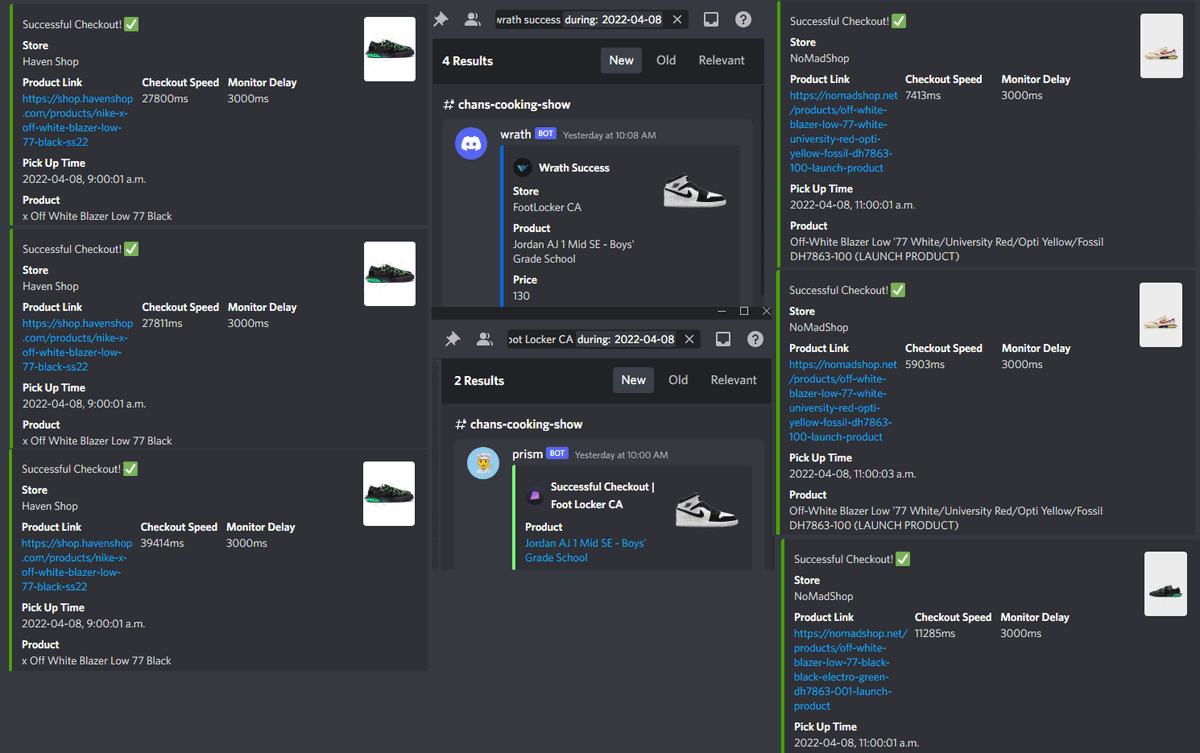Image resolution: width=1200 pixels, height=753 pixels.
Task: Select the Relevant tab in the 2 Results panel
Action: click(733, 380)
